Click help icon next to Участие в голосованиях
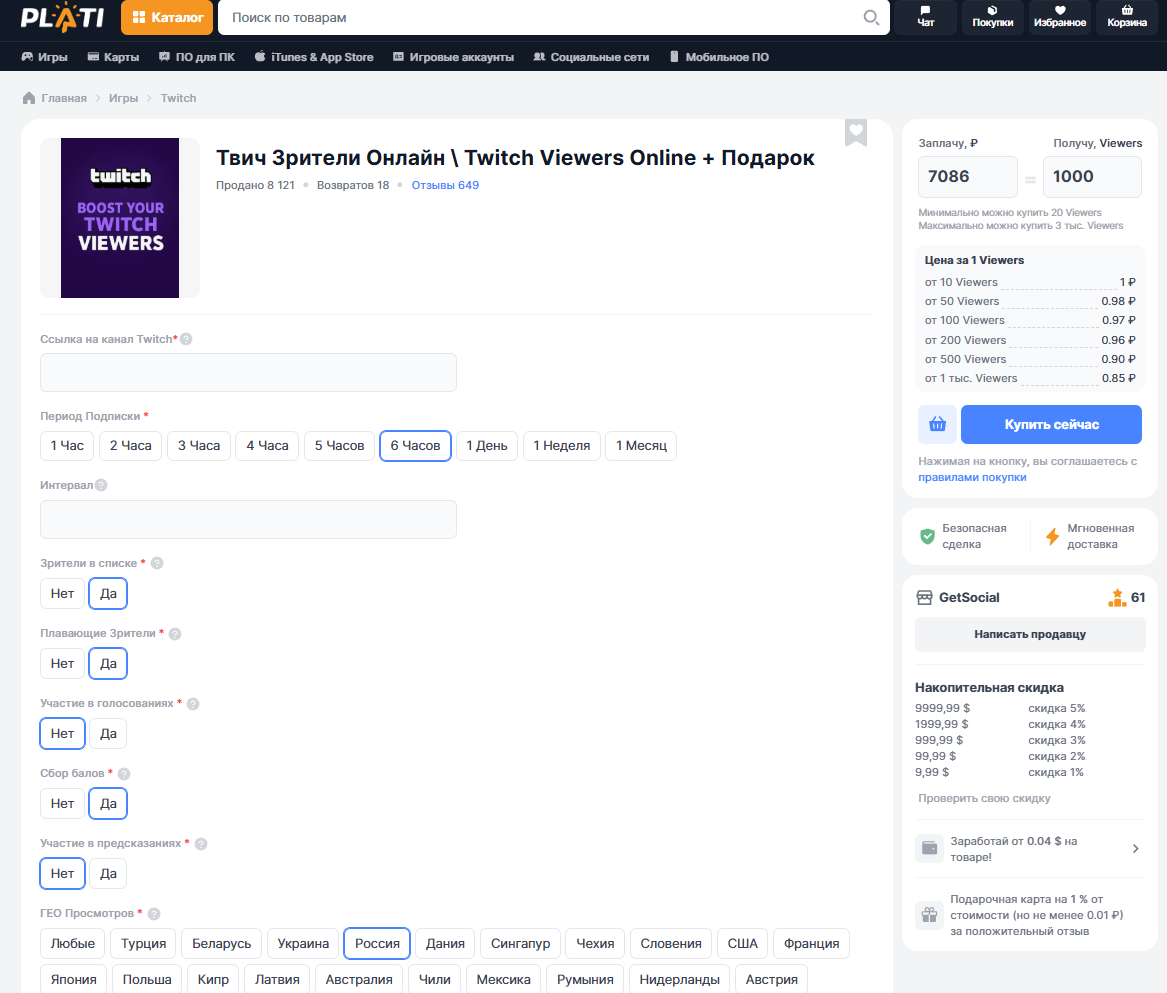The width and height of the screenshot is (1167, 993). point(193,704)
